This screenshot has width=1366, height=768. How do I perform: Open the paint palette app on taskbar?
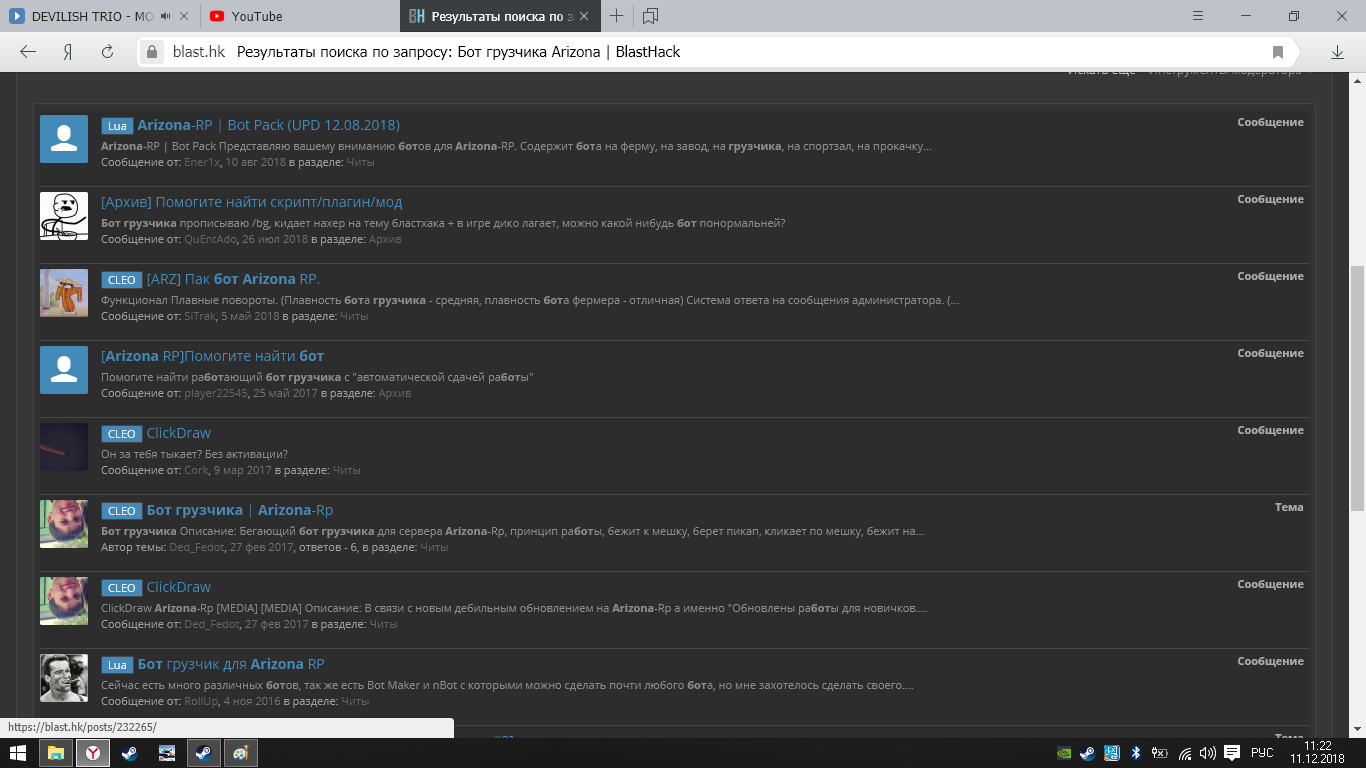click(240, 753)
